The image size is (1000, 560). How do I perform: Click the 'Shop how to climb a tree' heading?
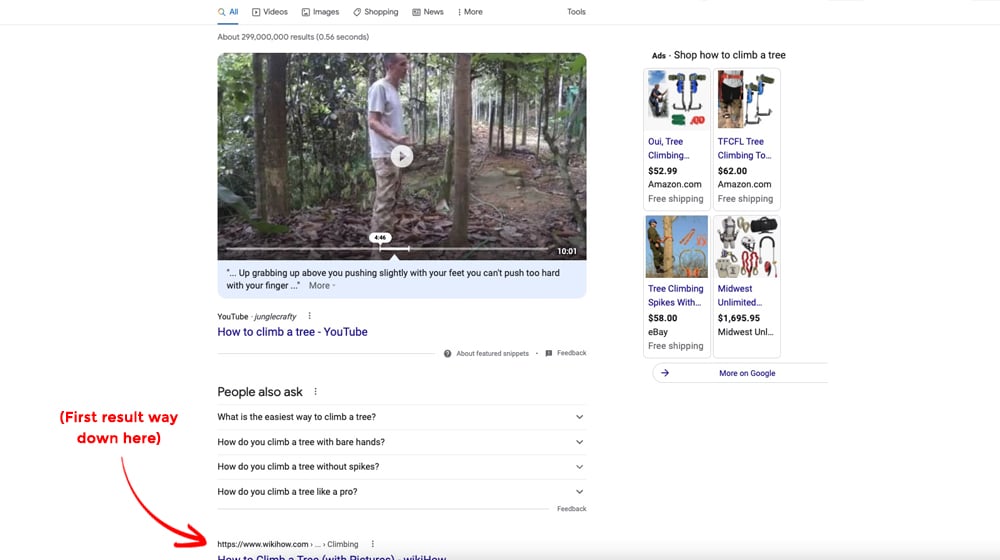tap(730, 55)
